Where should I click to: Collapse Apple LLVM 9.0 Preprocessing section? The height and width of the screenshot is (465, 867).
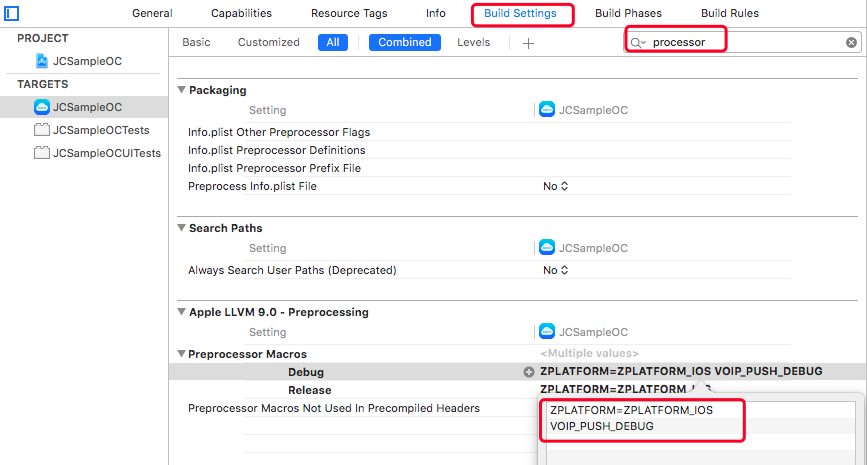[181, 312]
